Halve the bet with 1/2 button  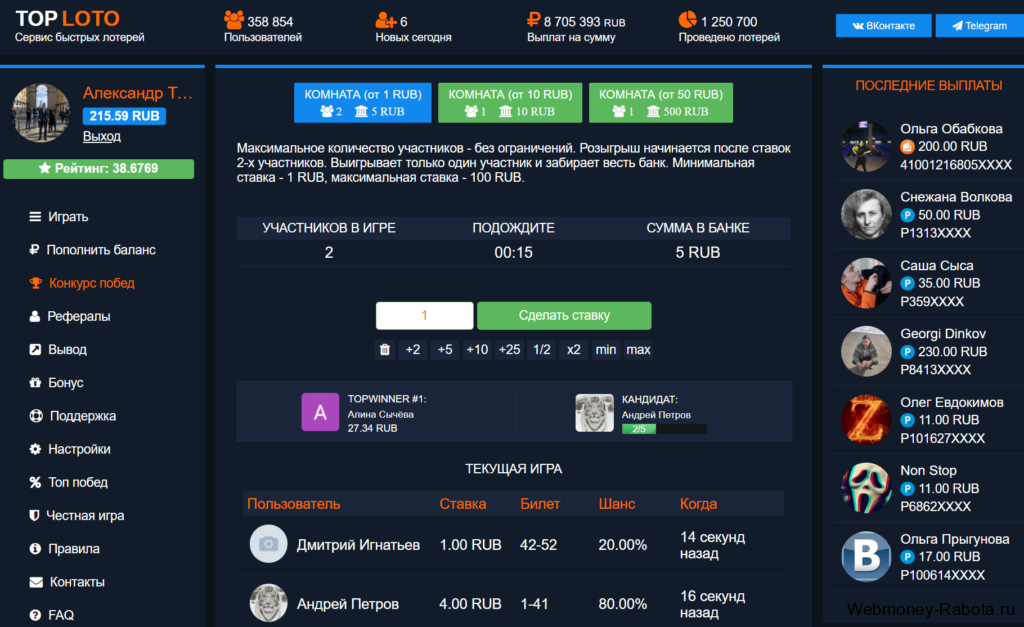[542, 349]
